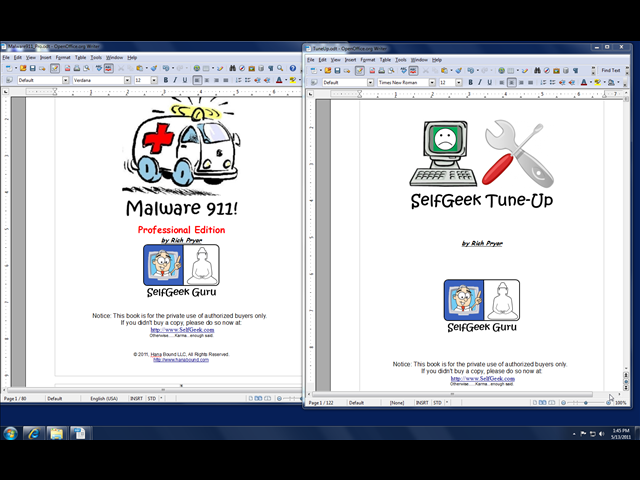Click zoom slider in TuneUp status bar
The width and height of the screenshot is (640, 480).
point(585,402)
